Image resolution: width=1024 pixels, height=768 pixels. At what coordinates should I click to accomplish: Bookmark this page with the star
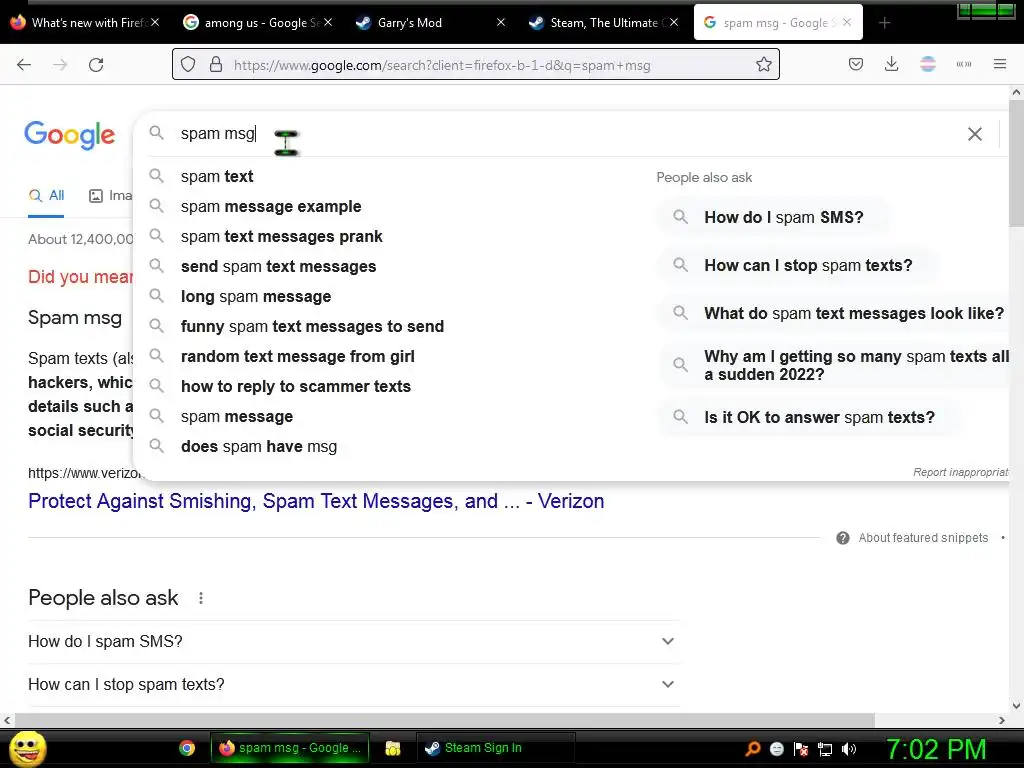coord(763,64)
